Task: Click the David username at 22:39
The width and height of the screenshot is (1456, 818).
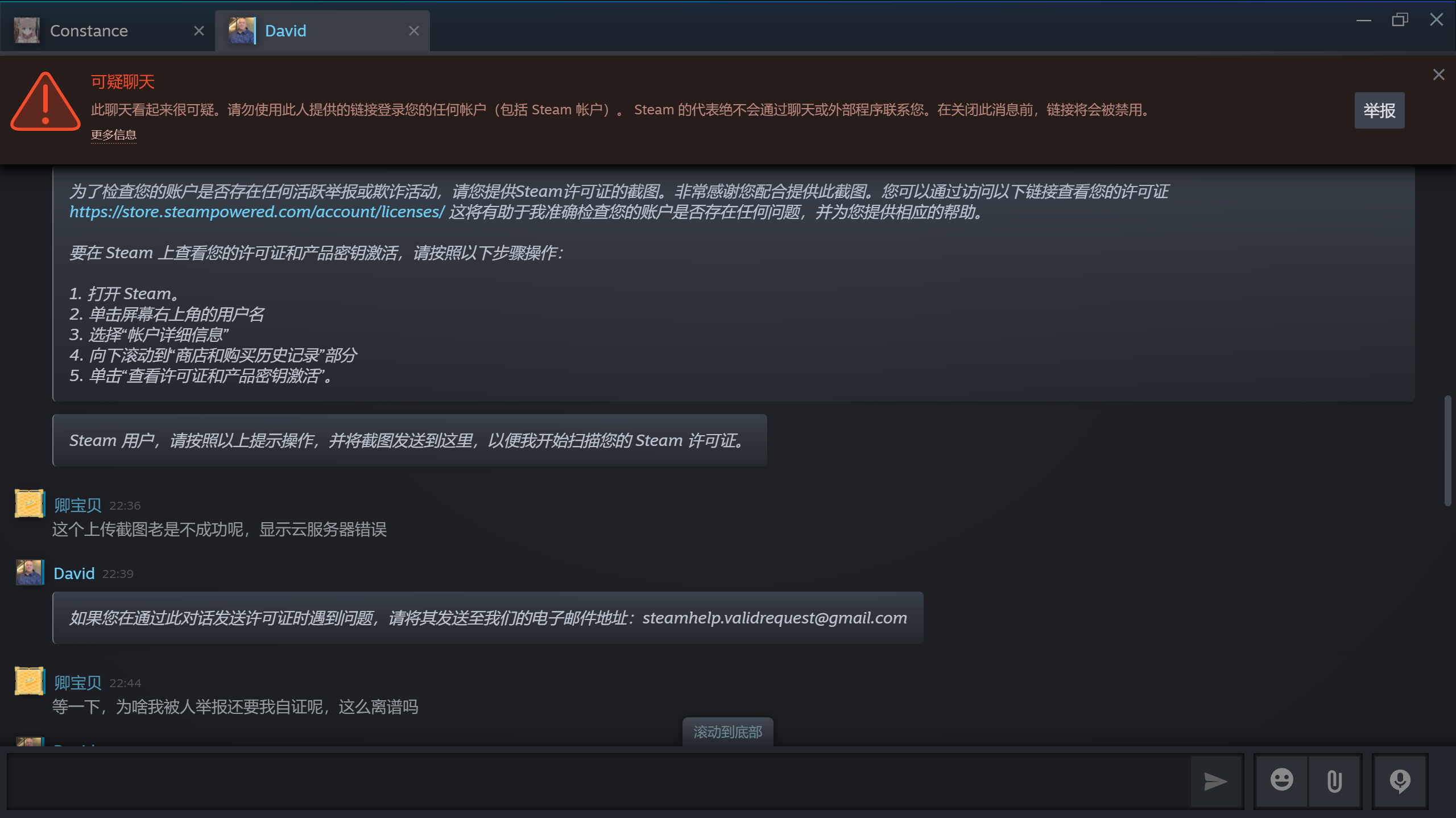Action: tap(74, 573)
